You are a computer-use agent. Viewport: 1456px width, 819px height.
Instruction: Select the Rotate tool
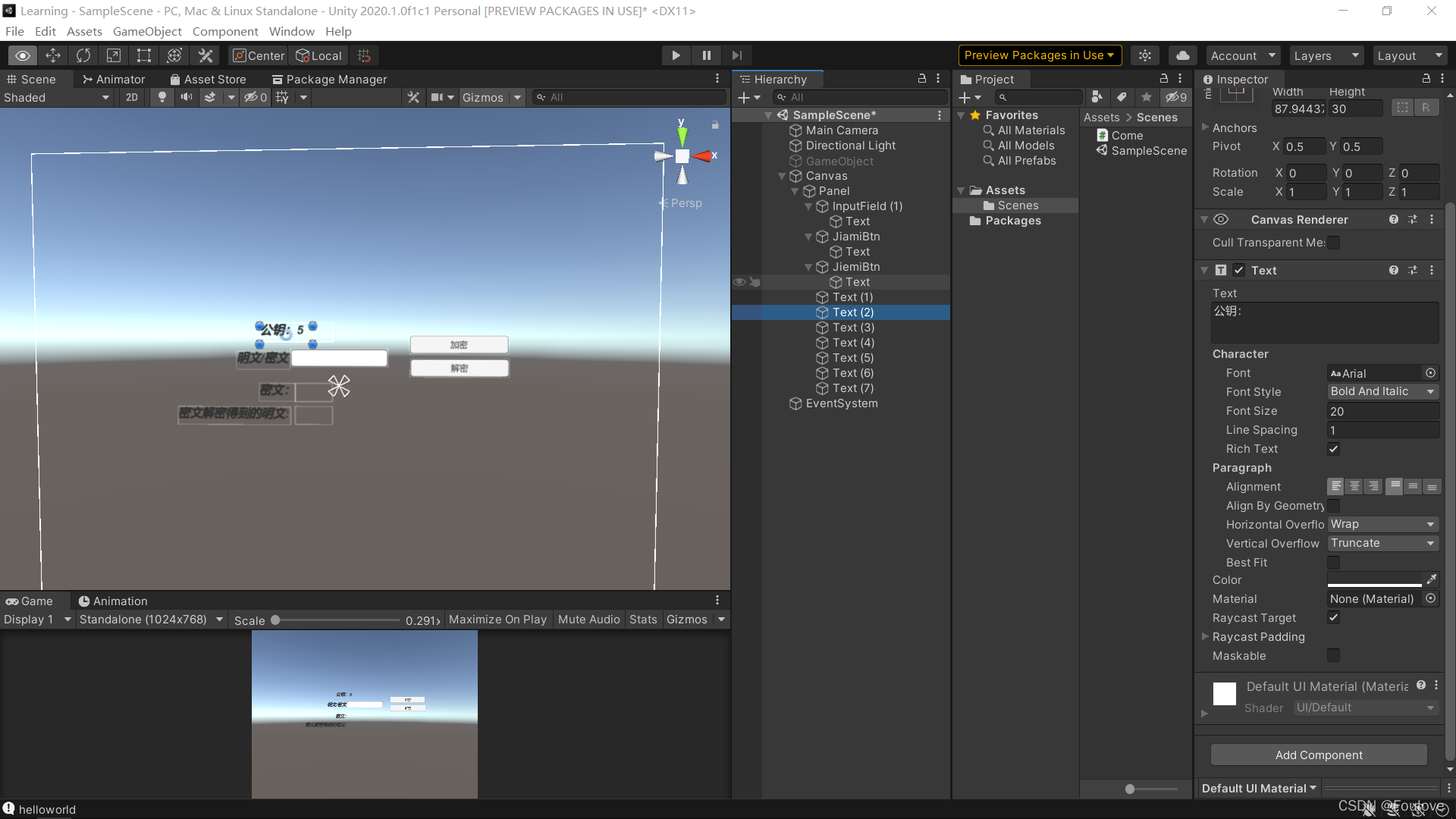(83, 55)
